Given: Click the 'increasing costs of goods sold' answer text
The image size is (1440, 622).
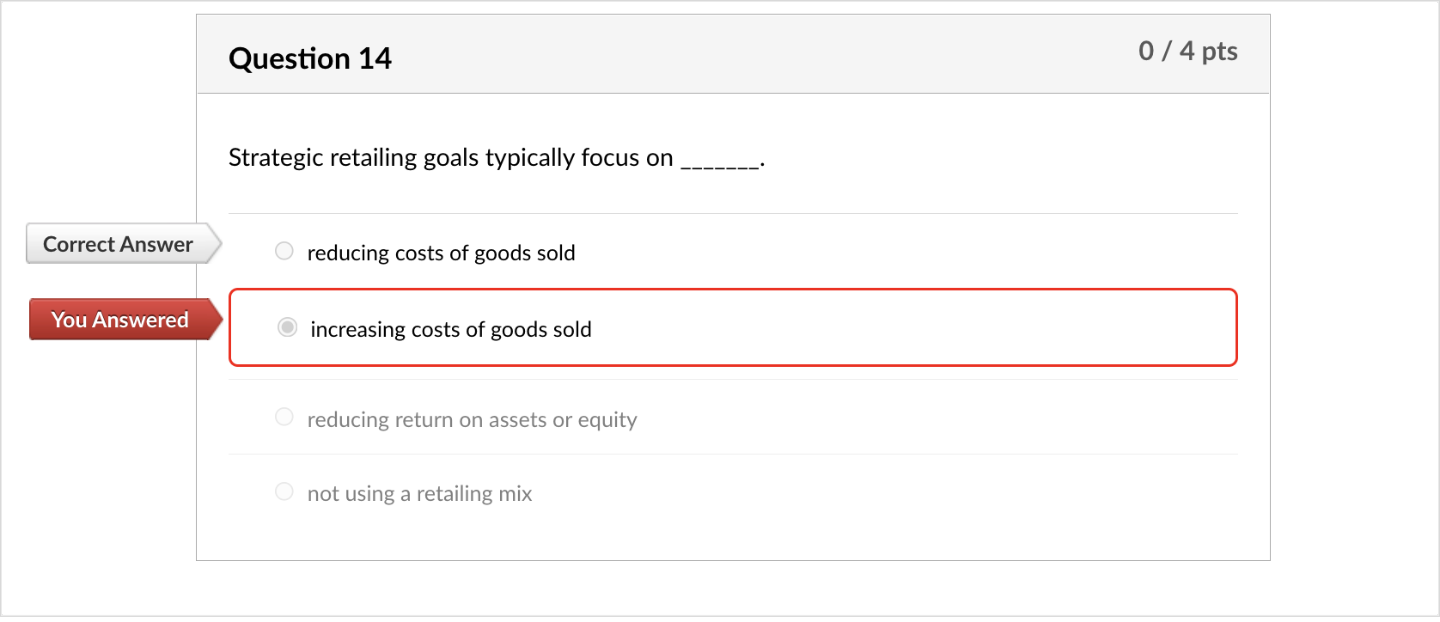Looking at the screenshot, I should coord(450,328).
